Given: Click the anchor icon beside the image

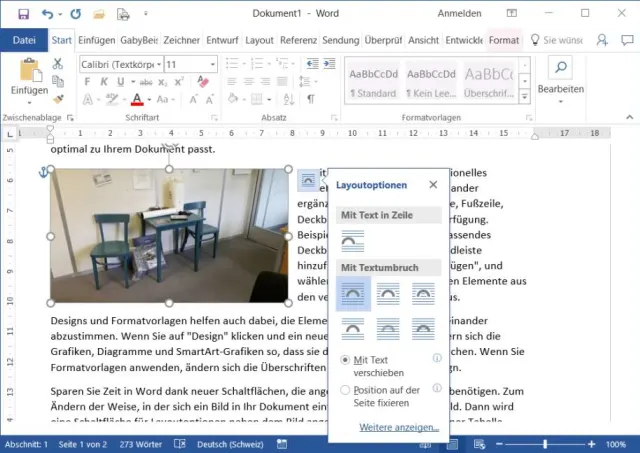Looking at the screenshot, I should [42, 174].
